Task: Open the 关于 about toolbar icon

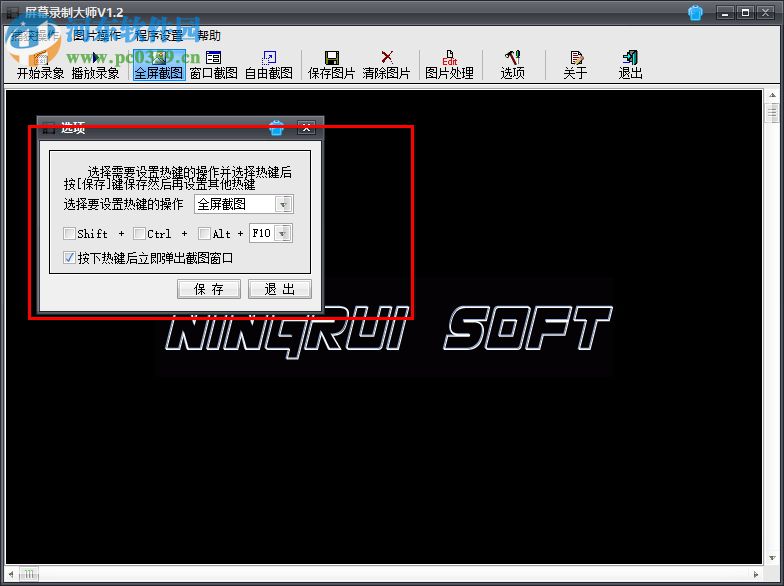Action: click(576, 65)
